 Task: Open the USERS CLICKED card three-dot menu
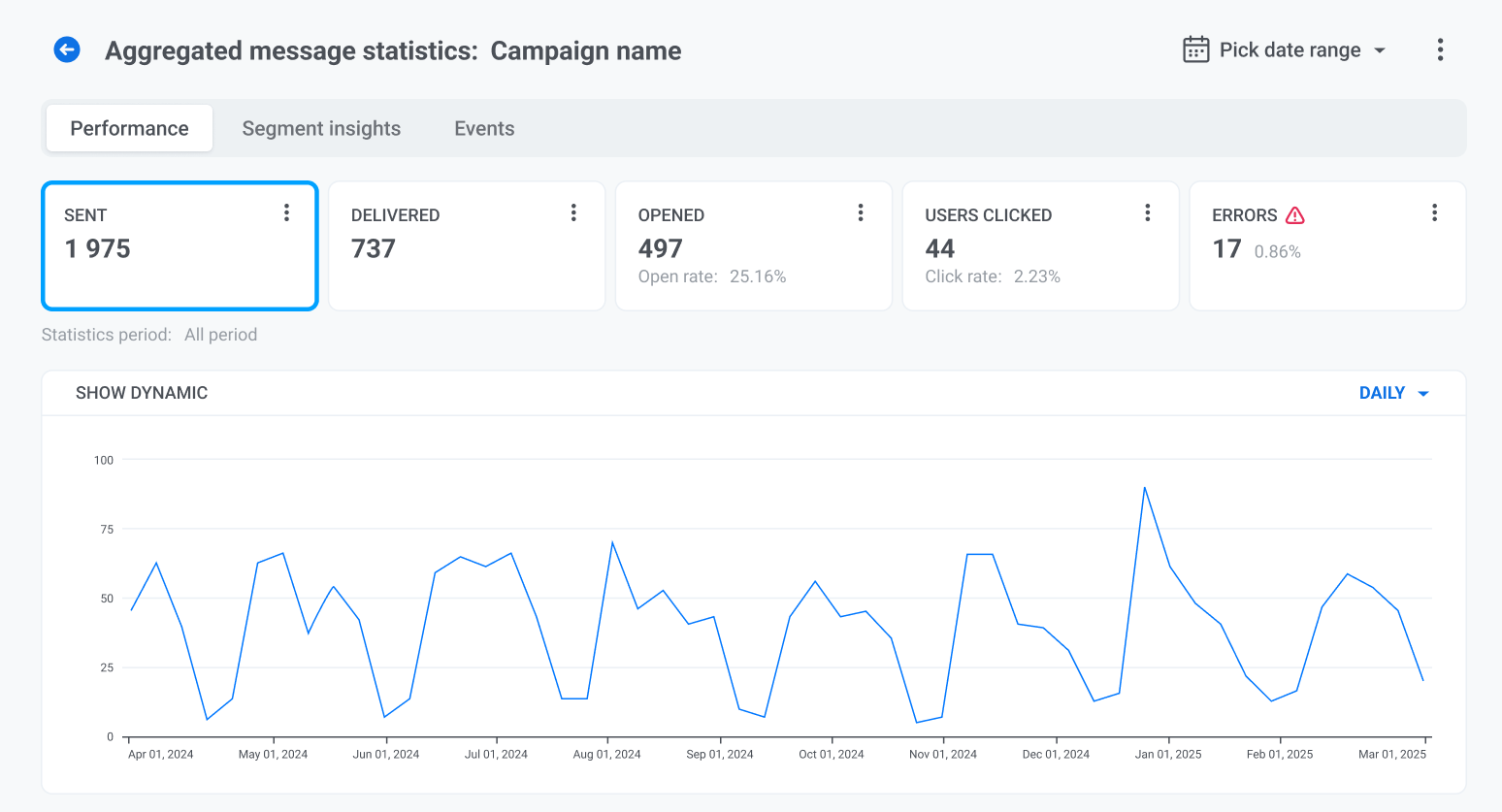(x=1147, y=212)
